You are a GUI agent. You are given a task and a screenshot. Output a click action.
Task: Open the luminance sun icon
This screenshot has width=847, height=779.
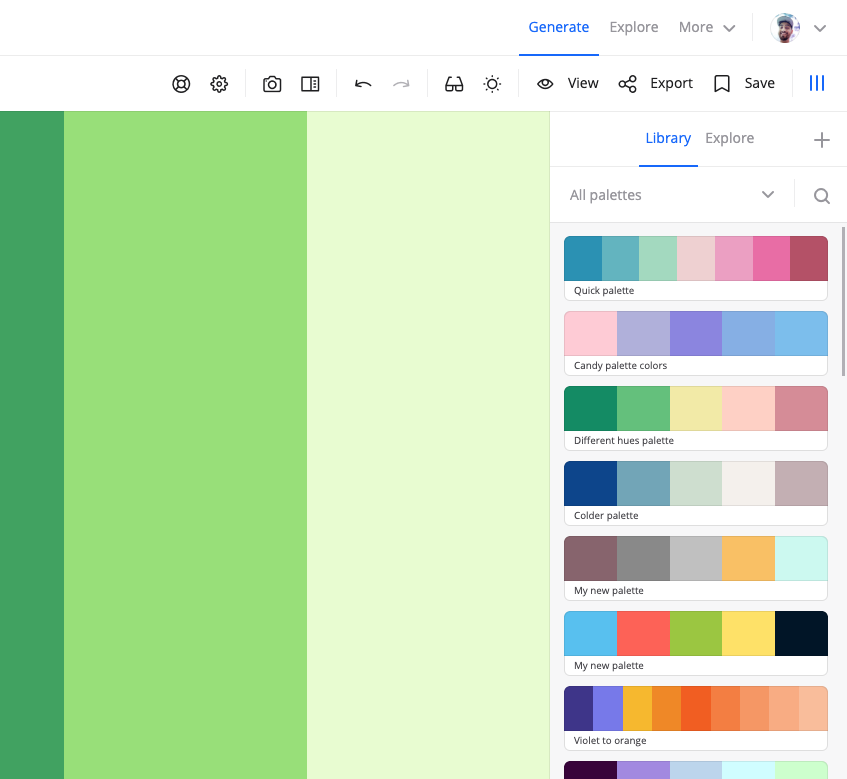click(x=492, y=83)
